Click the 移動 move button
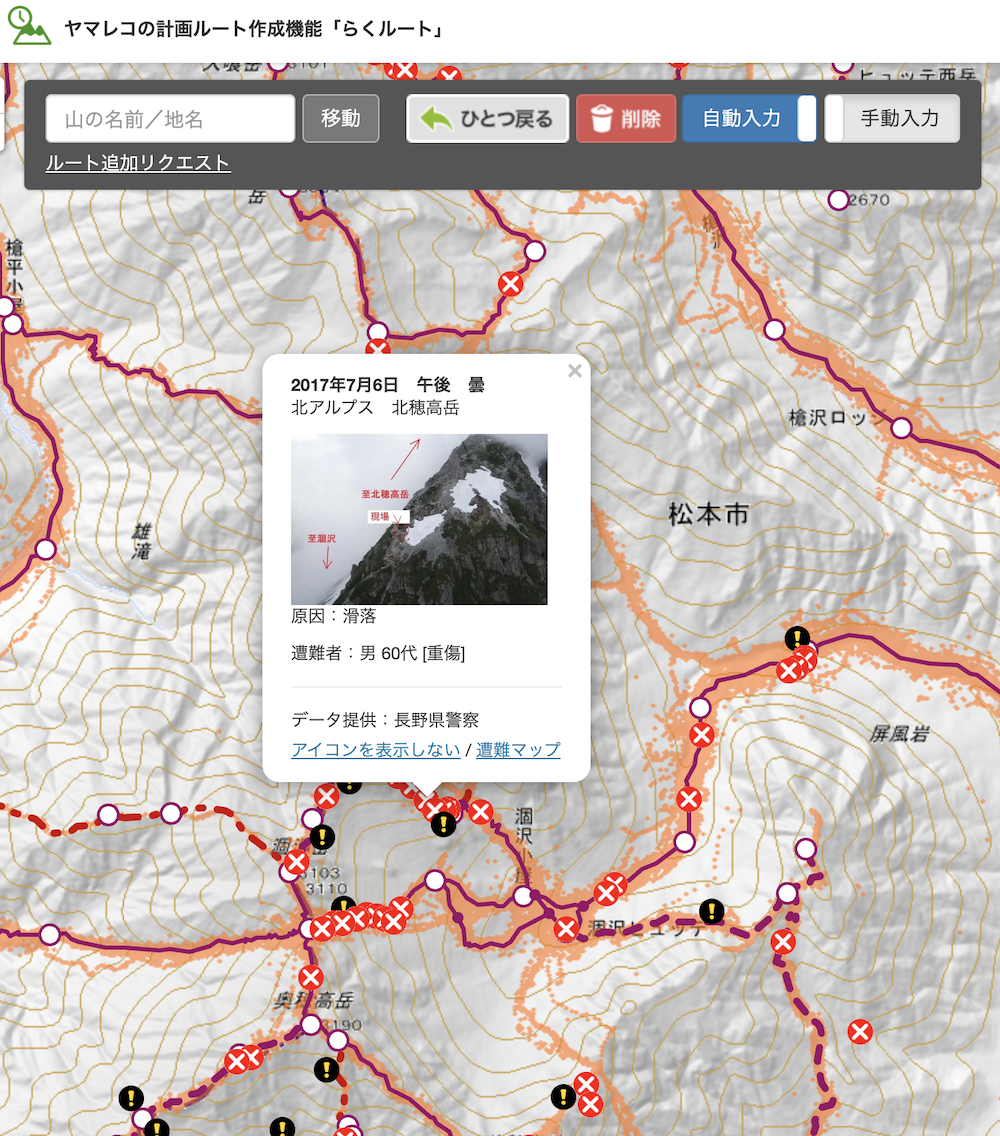 341,118
